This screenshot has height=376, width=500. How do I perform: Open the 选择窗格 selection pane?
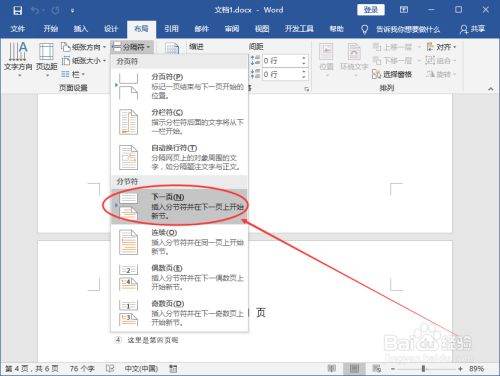click(392, 74)
